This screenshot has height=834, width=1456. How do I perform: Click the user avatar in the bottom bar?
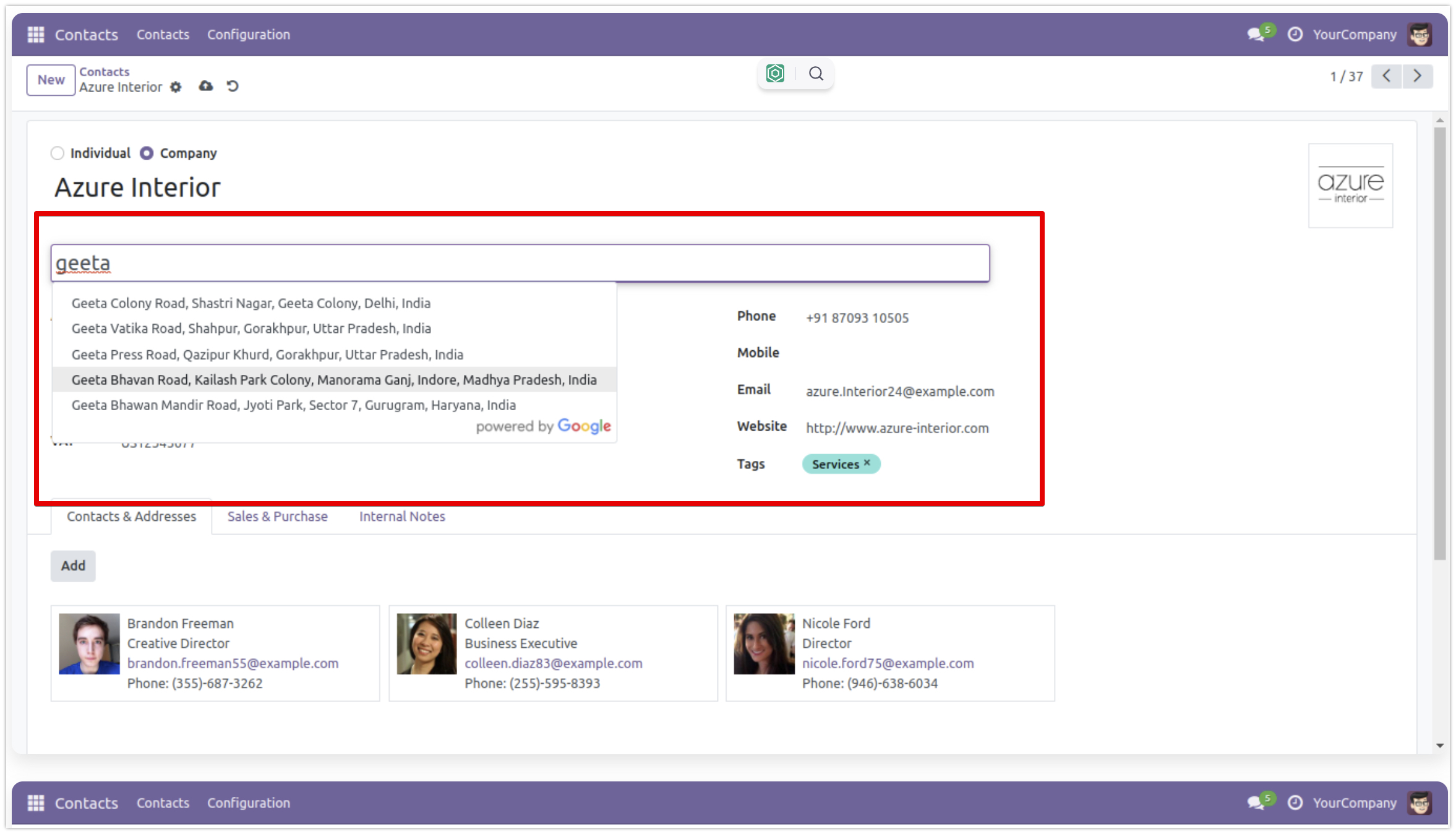click(1420, 803)
